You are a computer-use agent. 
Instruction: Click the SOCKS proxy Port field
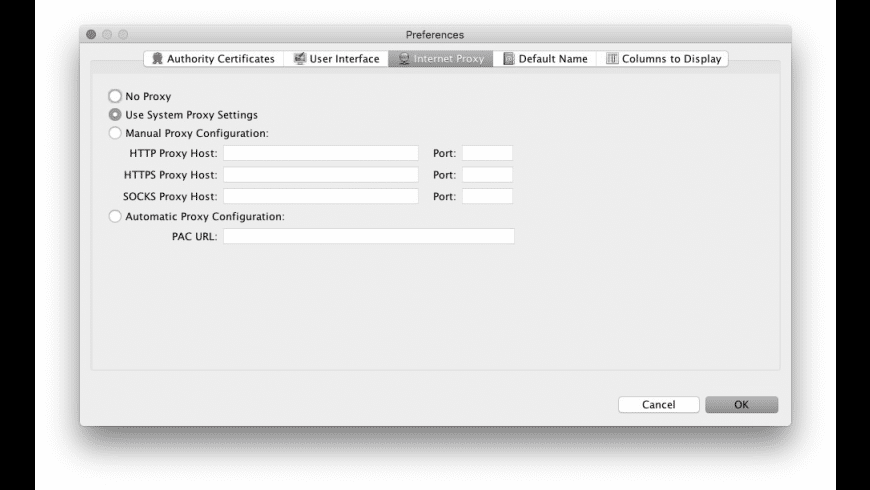coord(488,196)
